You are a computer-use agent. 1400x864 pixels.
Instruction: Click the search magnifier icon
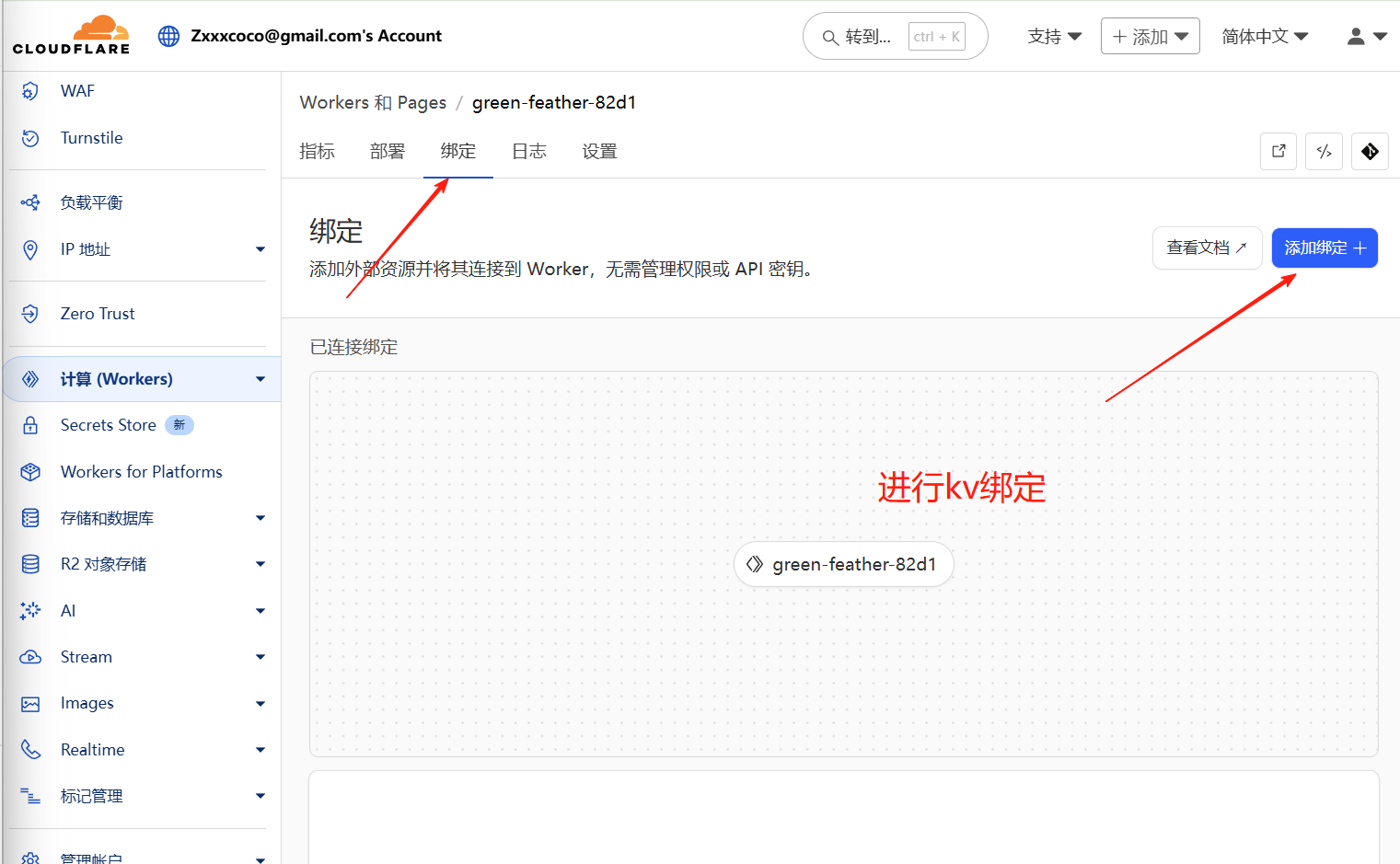[830, 38]
